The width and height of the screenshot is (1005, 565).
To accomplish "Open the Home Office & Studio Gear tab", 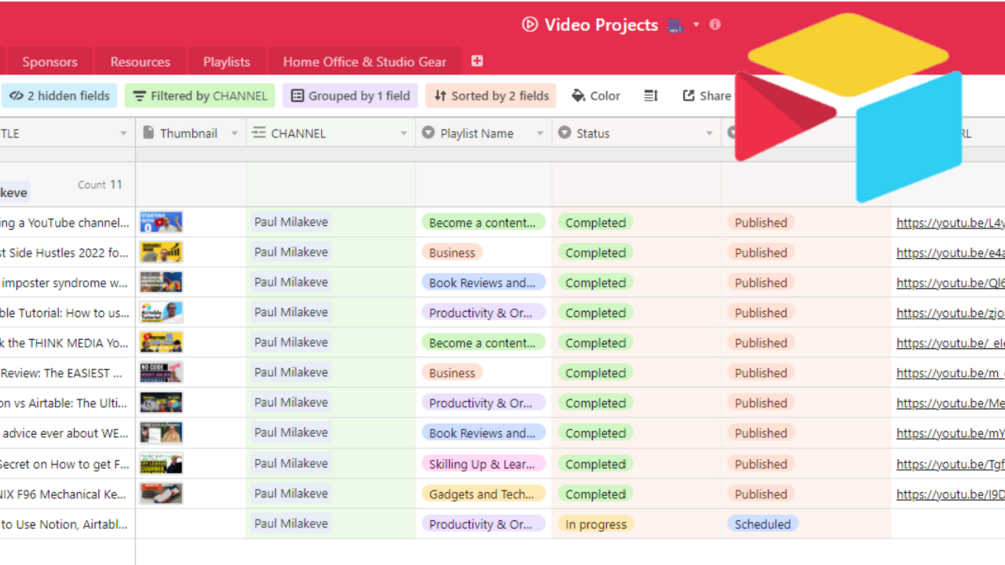I will point(365,61).
